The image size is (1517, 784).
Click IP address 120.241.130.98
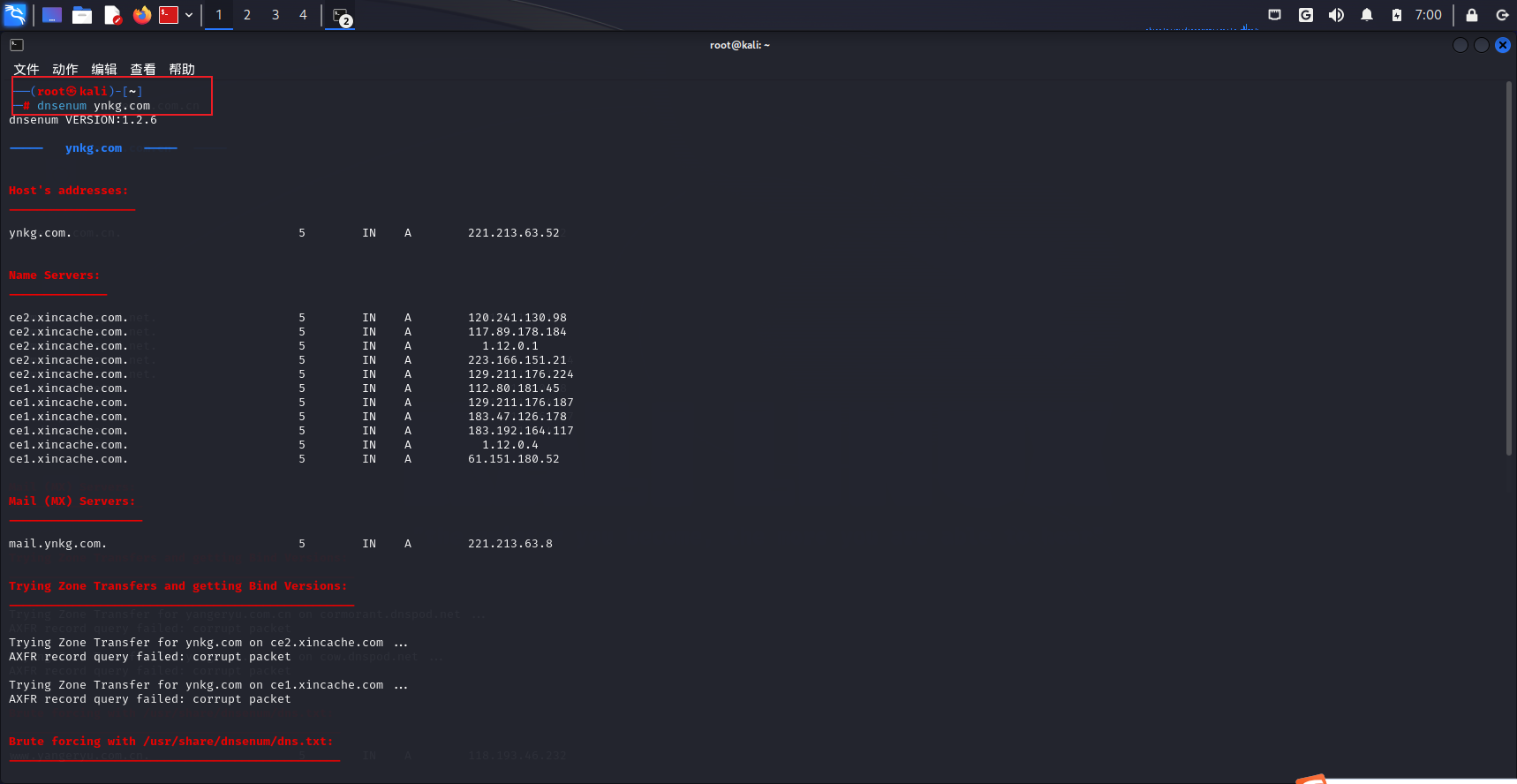click(517, 318)
